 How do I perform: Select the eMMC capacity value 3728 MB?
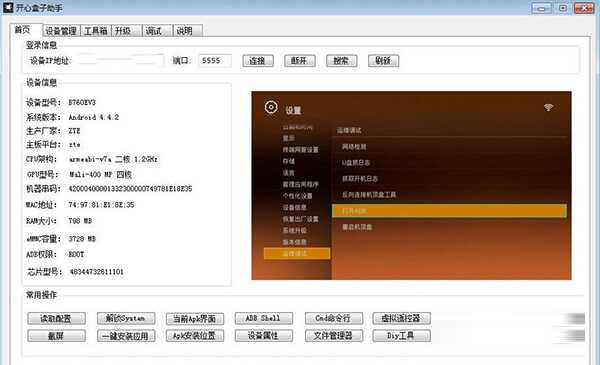click(x=82, y=239)
